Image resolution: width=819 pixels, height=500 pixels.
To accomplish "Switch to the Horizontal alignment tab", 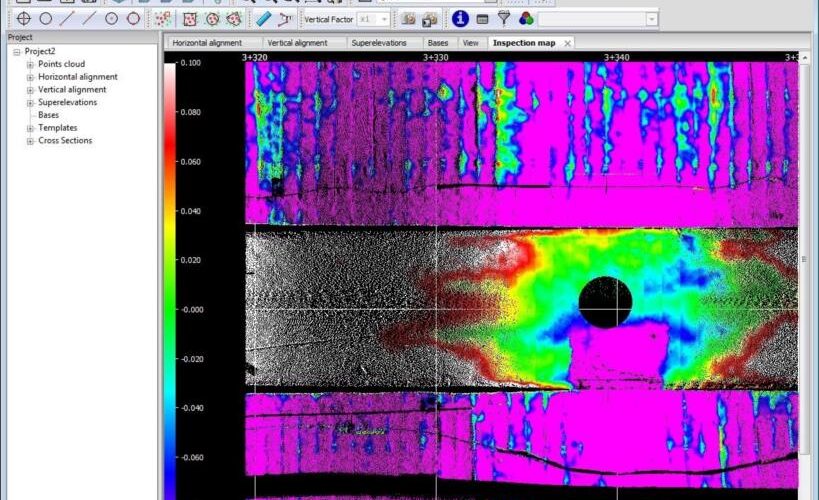I will click(x=206, y=43).
